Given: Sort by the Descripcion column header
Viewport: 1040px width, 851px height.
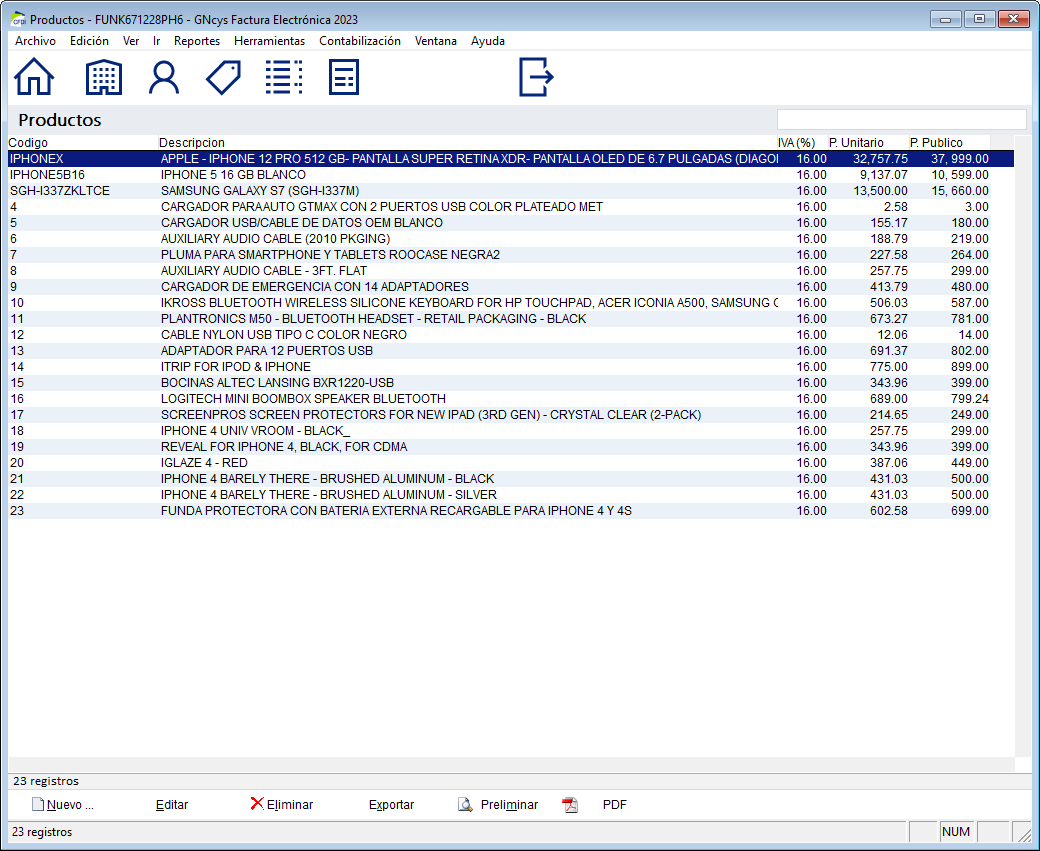Looking at the screenshot, I should 468,143.
